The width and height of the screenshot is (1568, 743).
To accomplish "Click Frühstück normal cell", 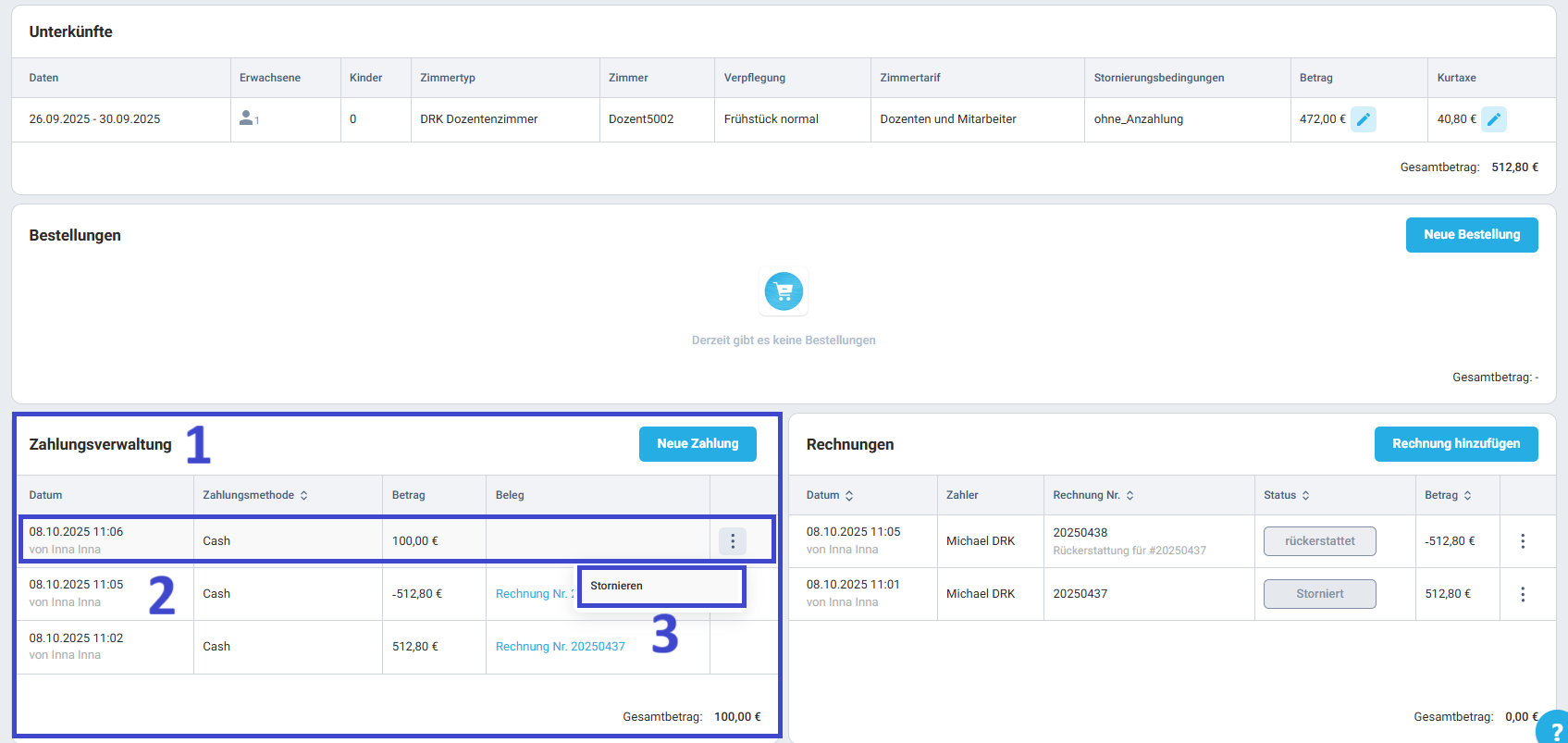I will [x=772, y=119].
